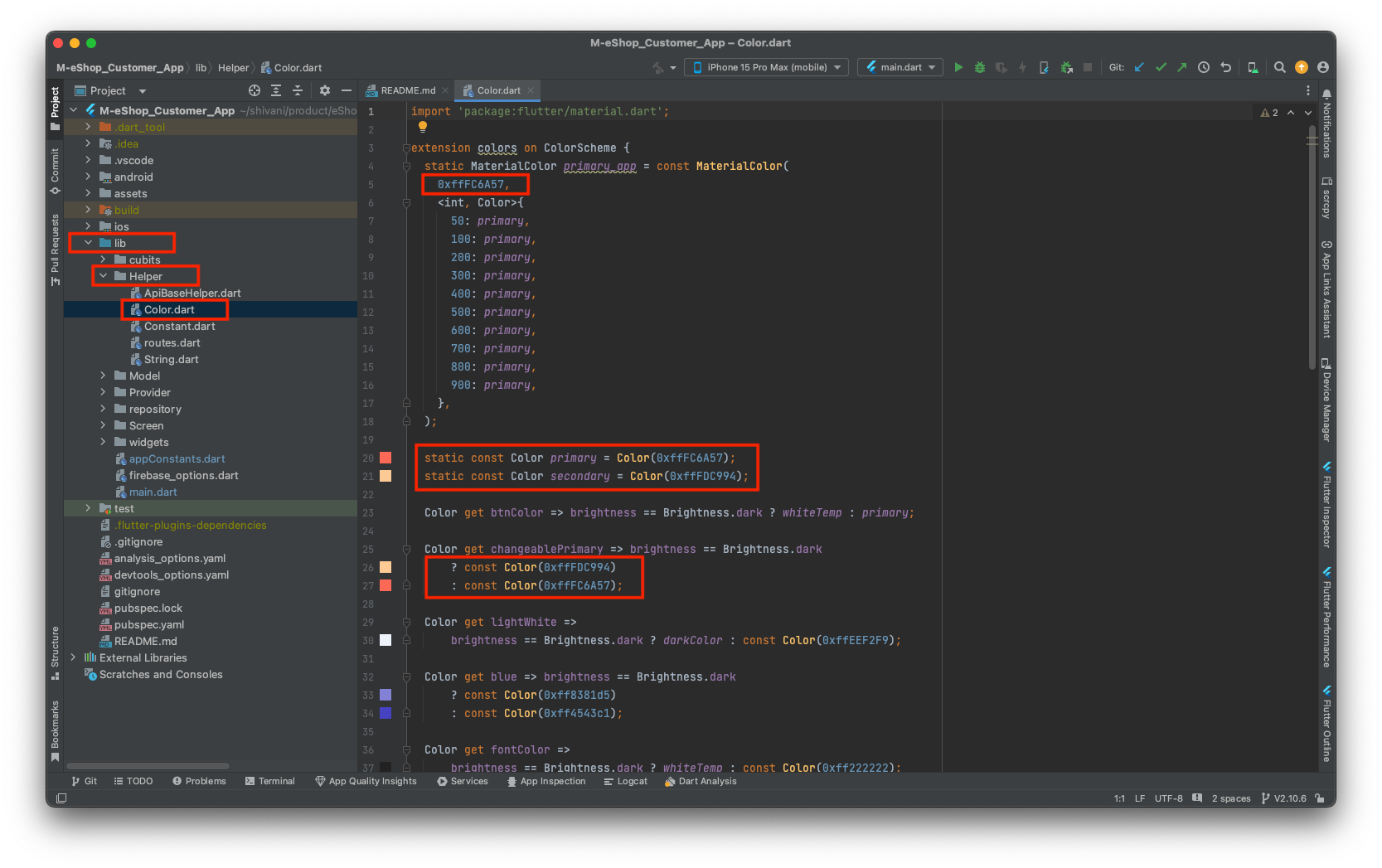Start debugging with the green bug icon
Image resolution: width=1382 pixels, height=868 pixels.
coord(980,67)
